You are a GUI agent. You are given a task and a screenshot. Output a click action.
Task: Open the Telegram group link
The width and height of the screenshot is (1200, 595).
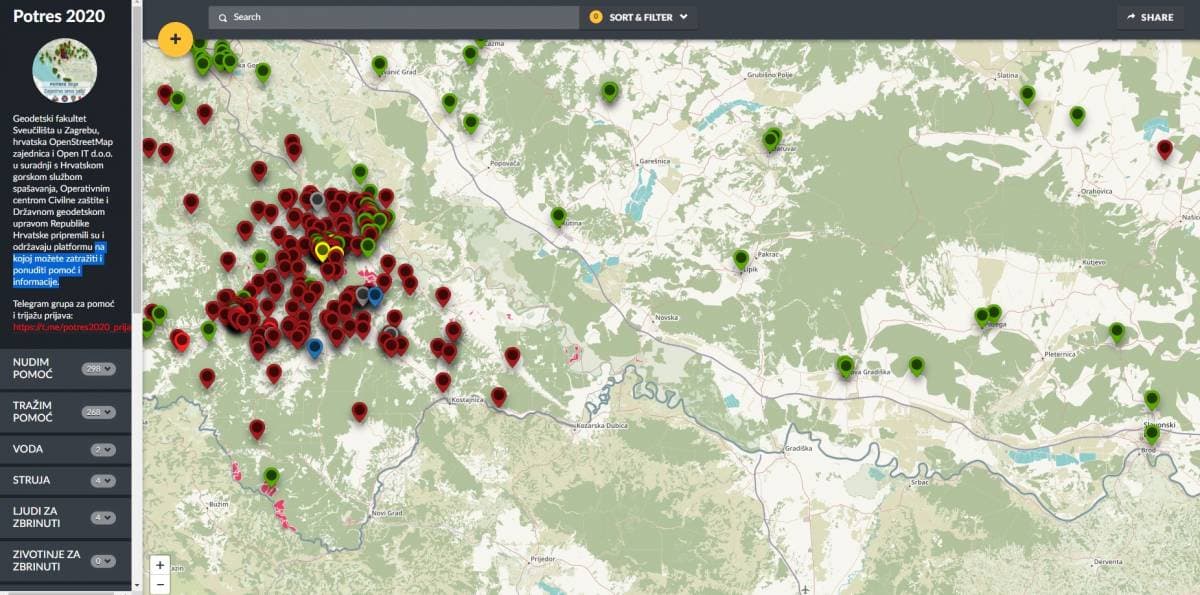72,327
